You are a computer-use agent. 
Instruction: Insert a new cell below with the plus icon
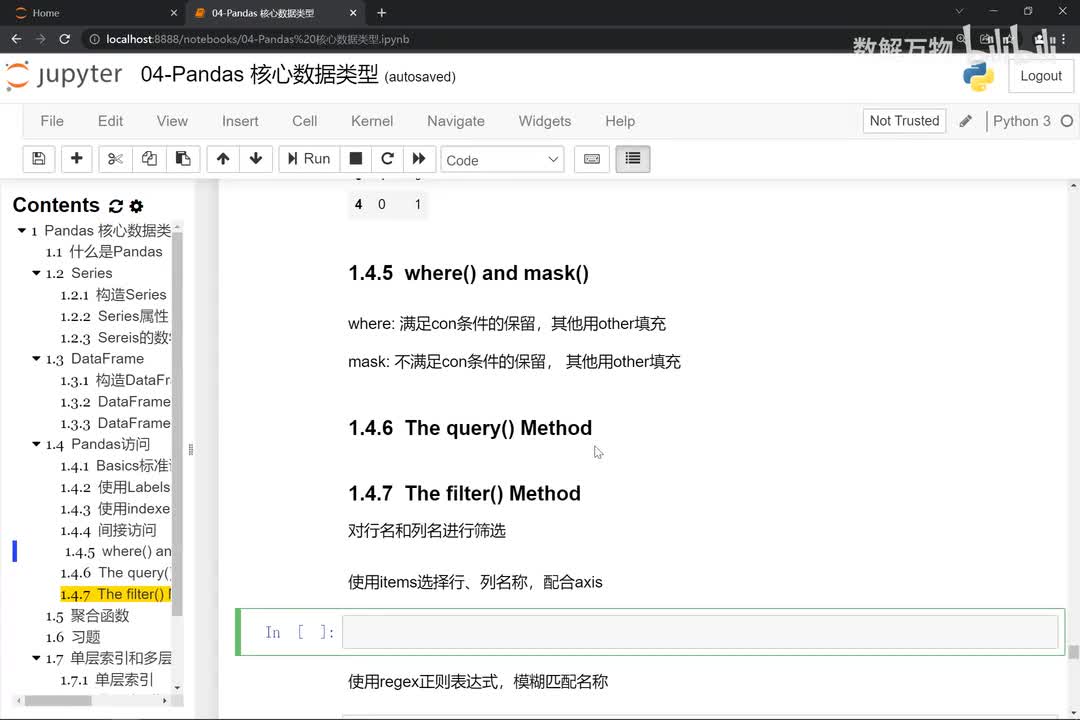point(76,159)
